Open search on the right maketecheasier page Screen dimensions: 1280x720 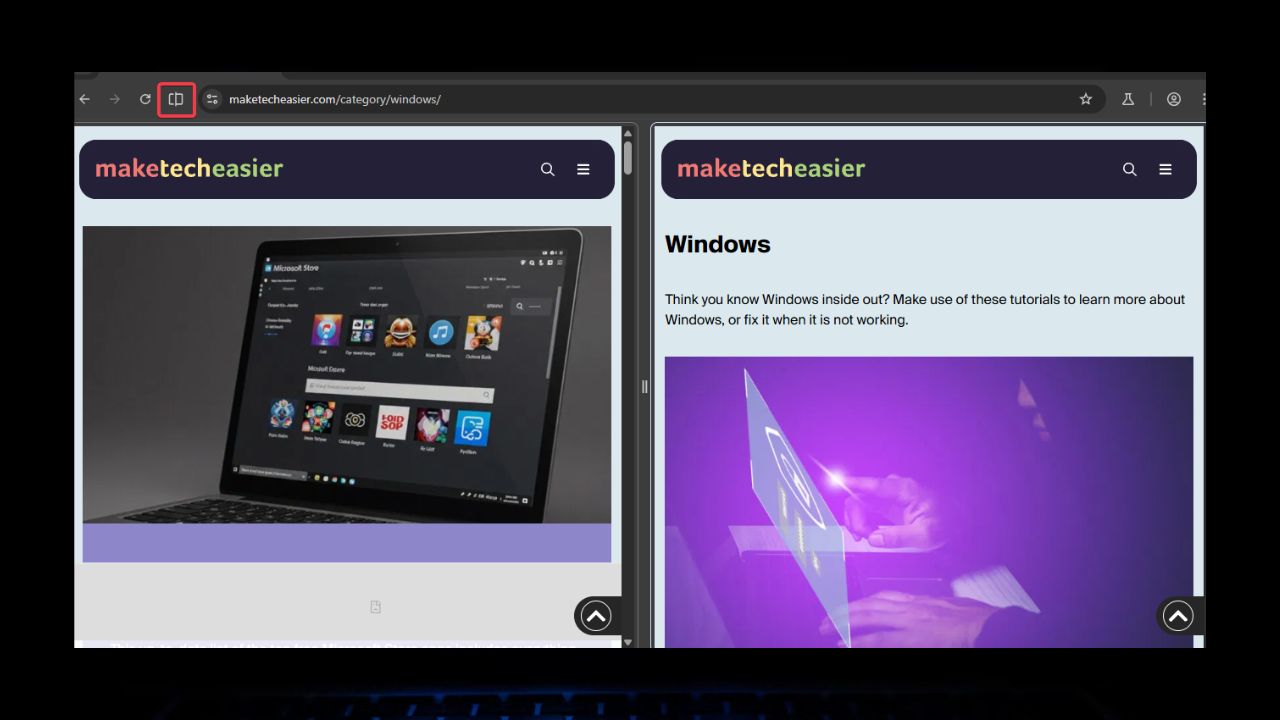point(1129,169)
